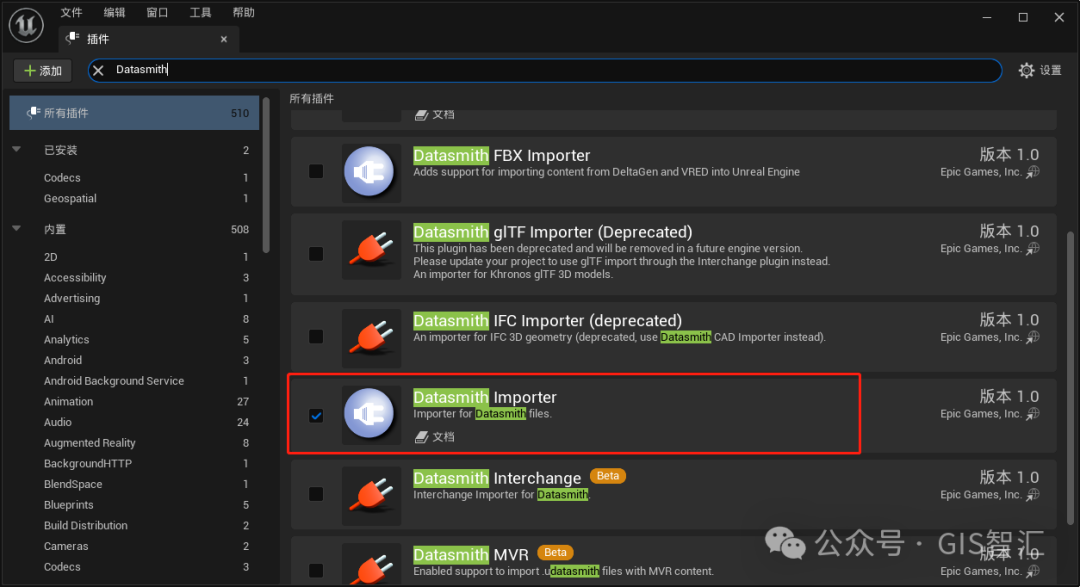Open the 文件 menu
The width and height of the screenshot is (1080, 587).
coord(71,12)
